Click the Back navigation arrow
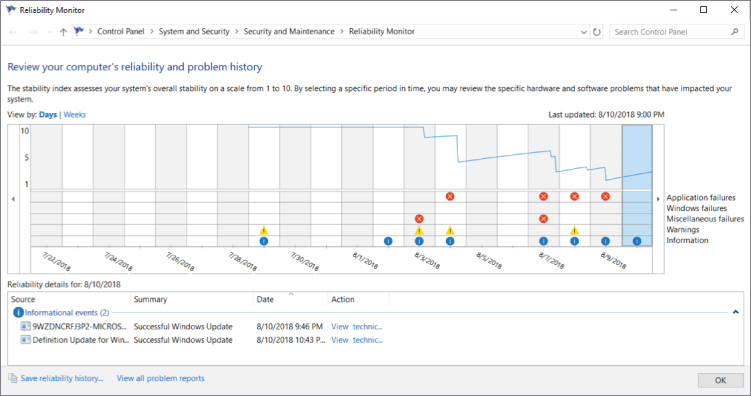The height and width of the screenshot is (396, 751). click(13, 32)
